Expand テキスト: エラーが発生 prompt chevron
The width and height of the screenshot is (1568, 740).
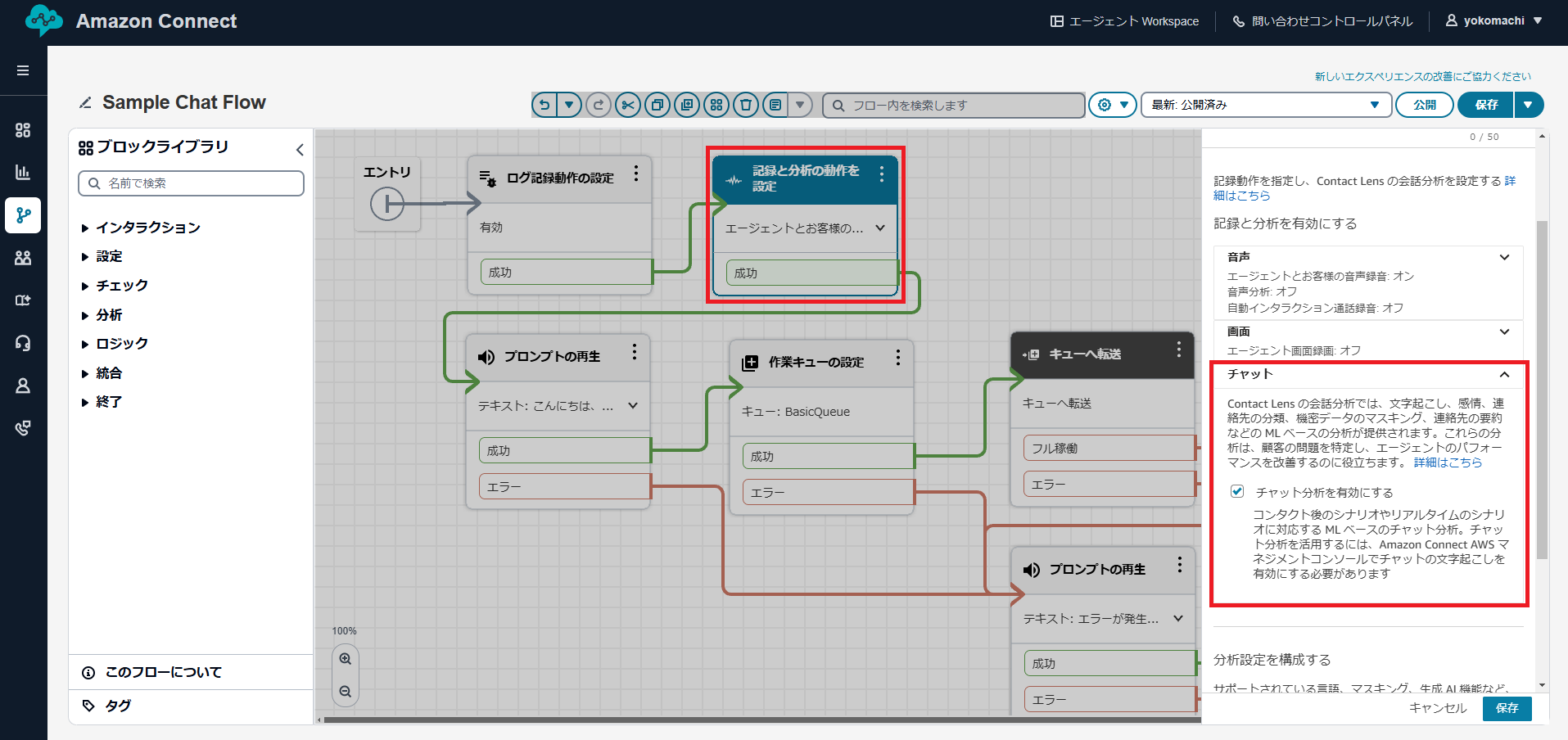tap(1178, 618)
